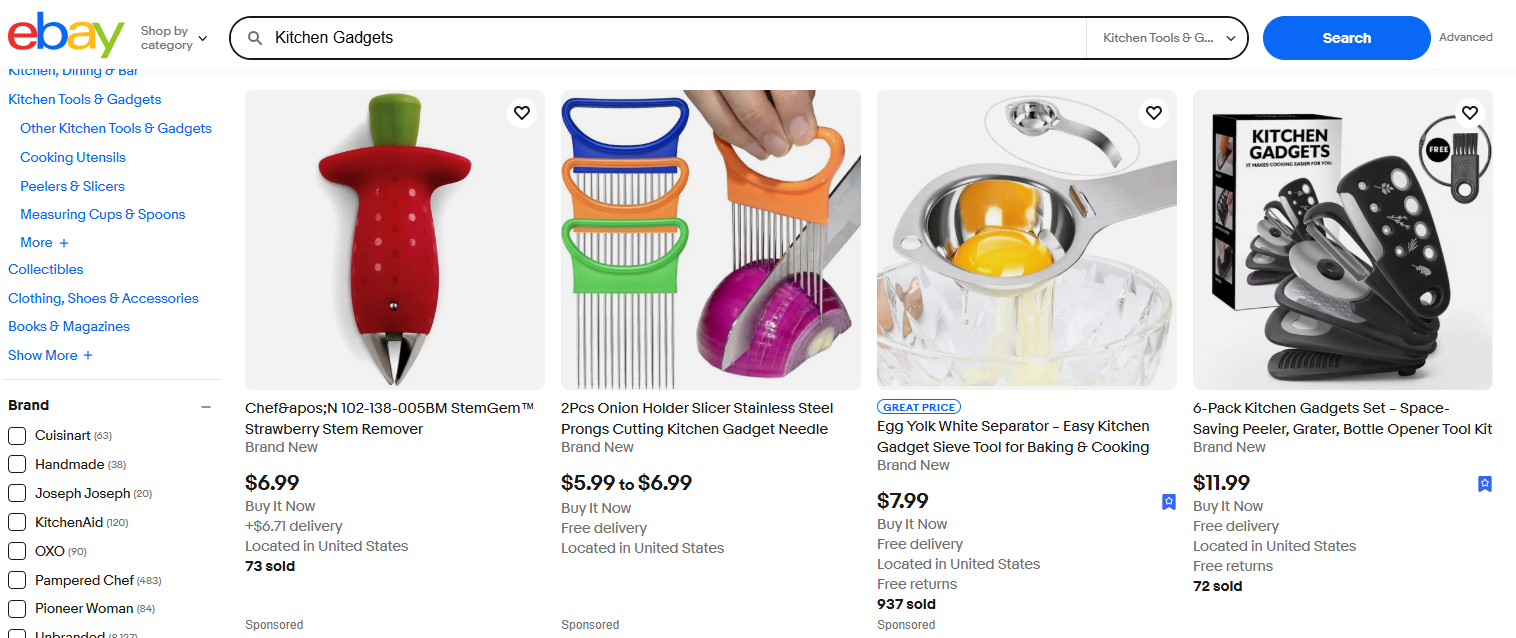Screen dimensions: 1516x638
Task: Click the badge icon beside the $11.99 price
Action: click(1484, 483)
